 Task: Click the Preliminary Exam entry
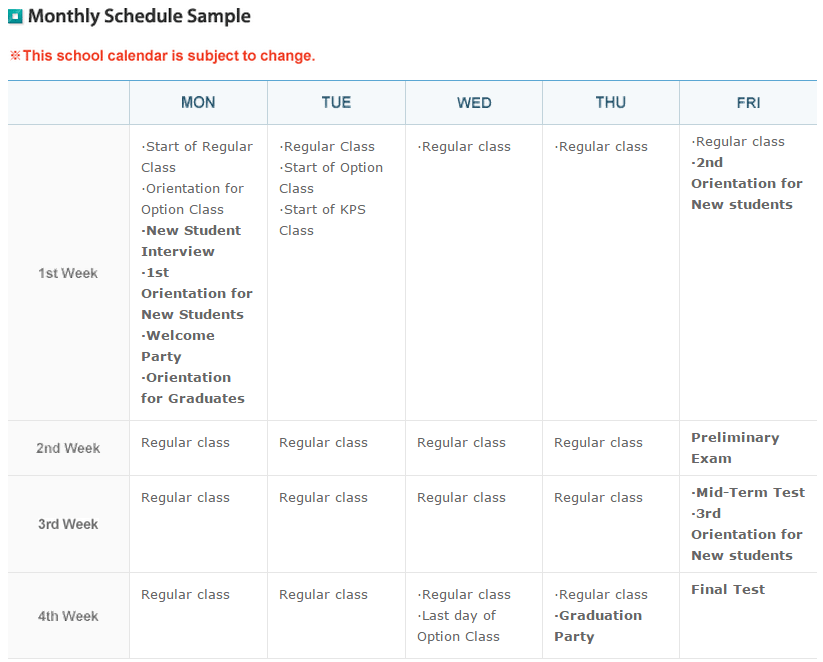[x=735, y=448]
